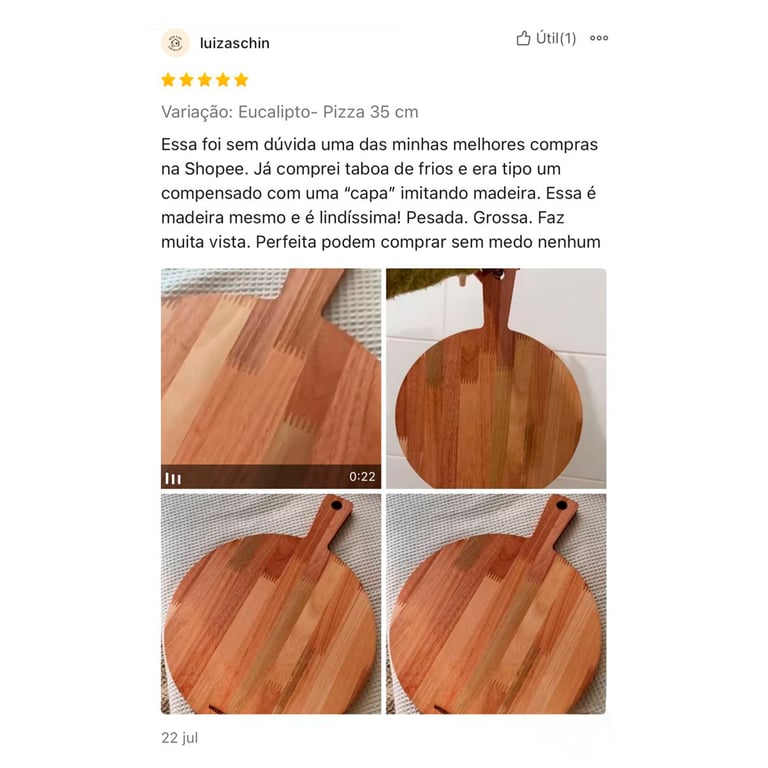
Task: Select the fourth yellow rating star
Action: tap(223, 80)
